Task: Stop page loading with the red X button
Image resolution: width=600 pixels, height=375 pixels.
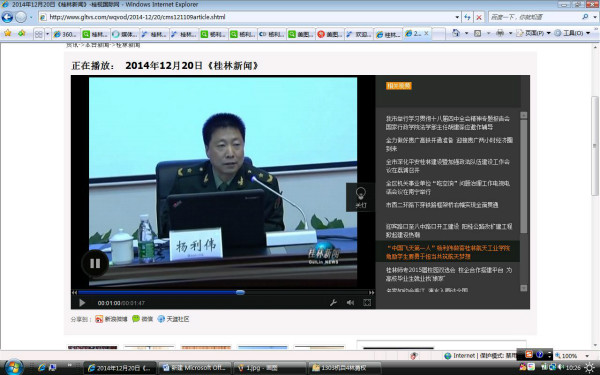Action: click(x=479, y=17)
